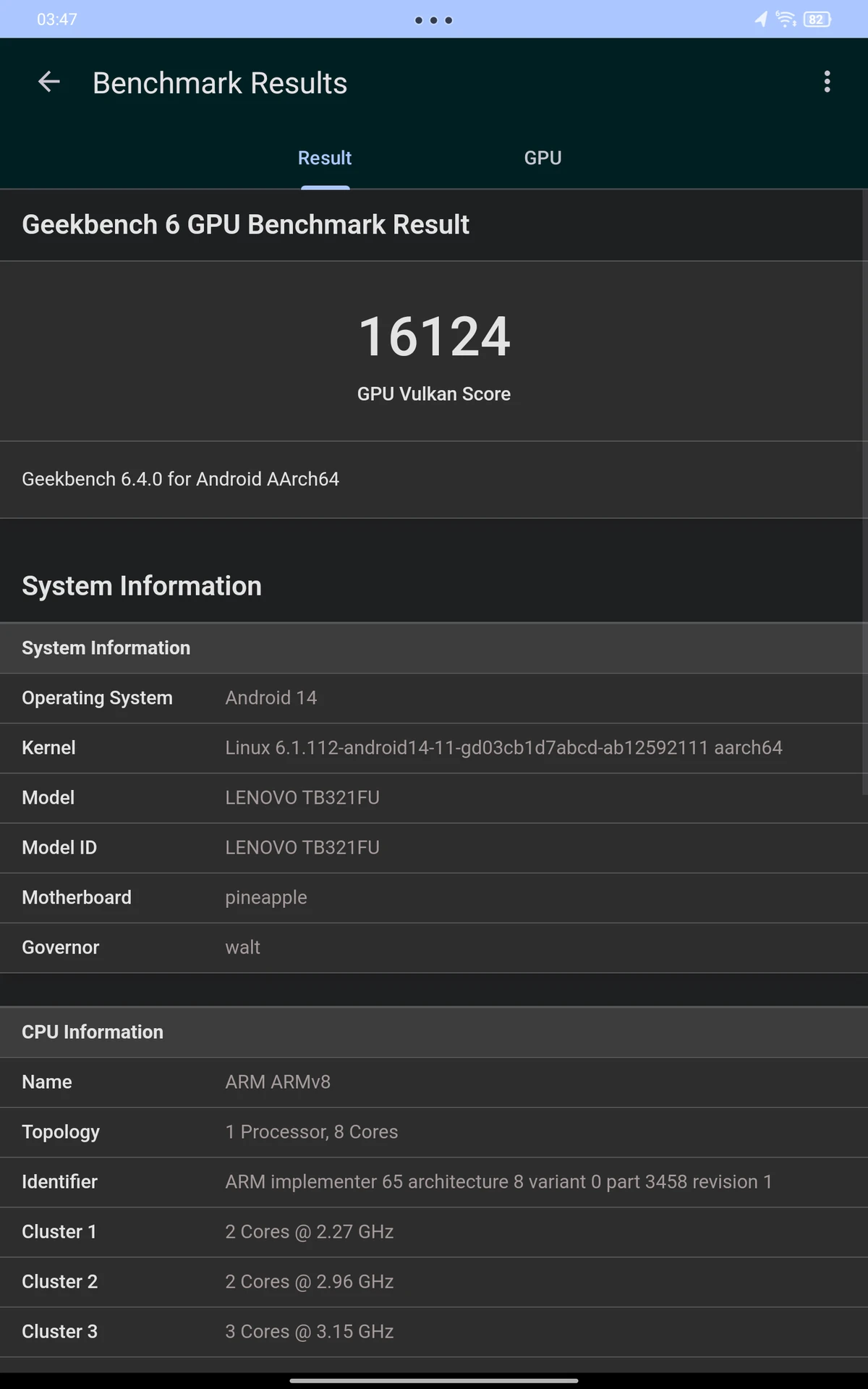Image resolution: width=868 pixels, height=1389 pixels.
Task: Tap the CPU Information section header
Action: click(x=434, y=1032)
